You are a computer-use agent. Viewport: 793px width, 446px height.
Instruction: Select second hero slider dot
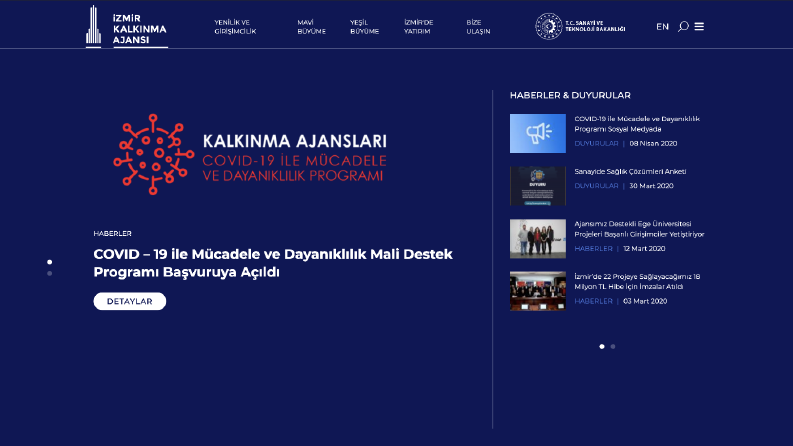click(50, 274)
